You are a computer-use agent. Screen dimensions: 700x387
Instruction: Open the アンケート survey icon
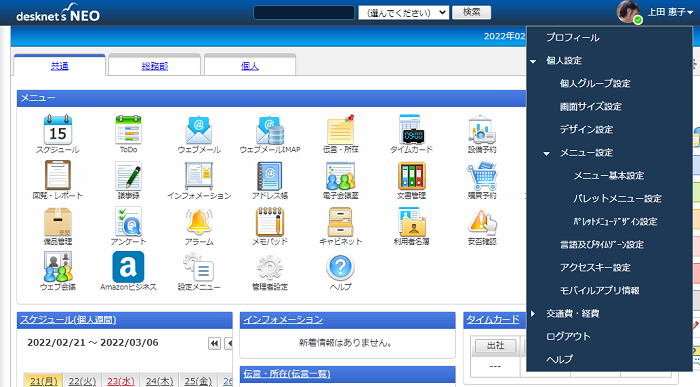pyautogui.click(x=128, y=221)
